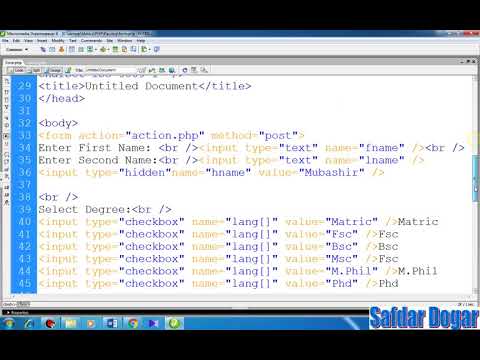This screenshot has height=360, width=480.
Task: Click the Refresh Design View icon
Action: (185, 70)
